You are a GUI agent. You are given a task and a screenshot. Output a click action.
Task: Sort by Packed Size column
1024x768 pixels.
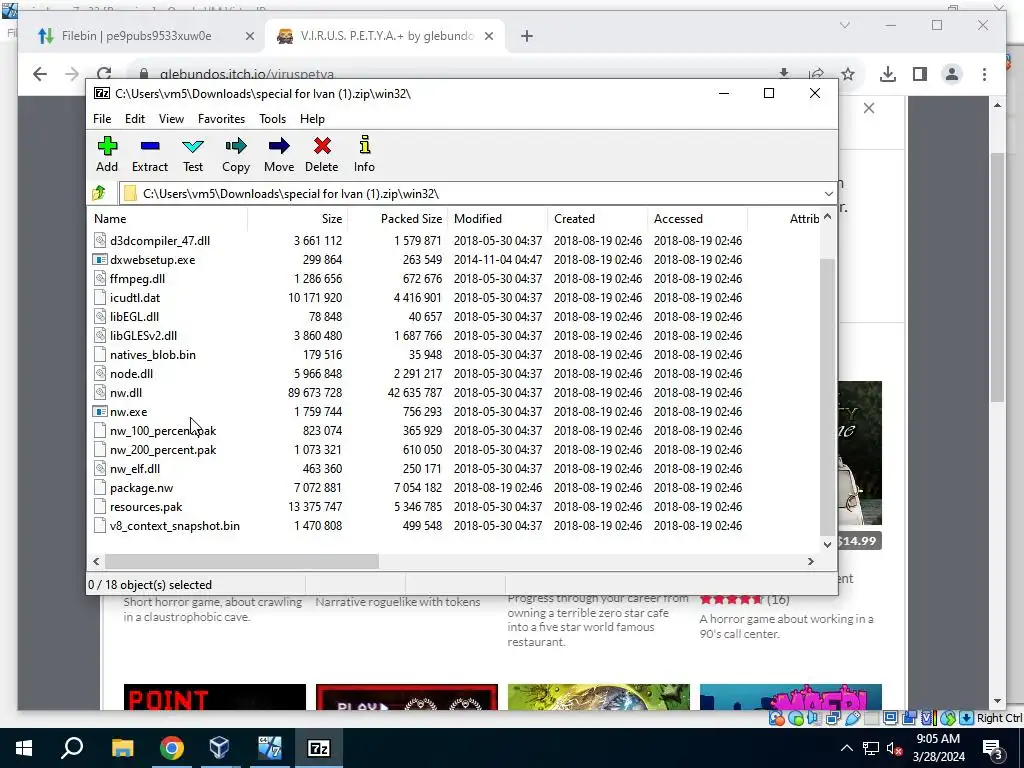tap(397, 219)
